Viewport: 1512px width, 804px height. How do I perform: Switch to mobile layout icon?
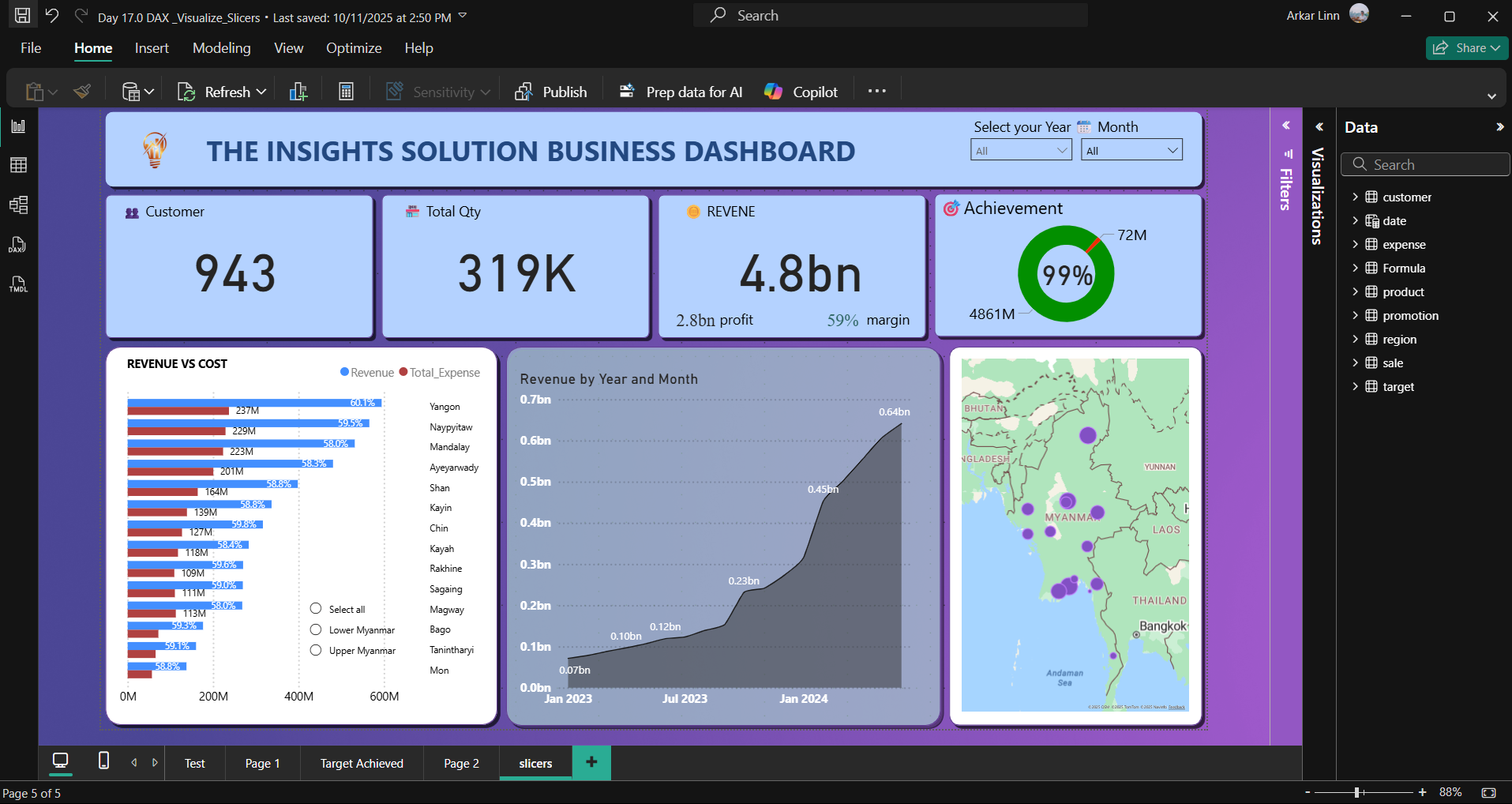(103, 761)
